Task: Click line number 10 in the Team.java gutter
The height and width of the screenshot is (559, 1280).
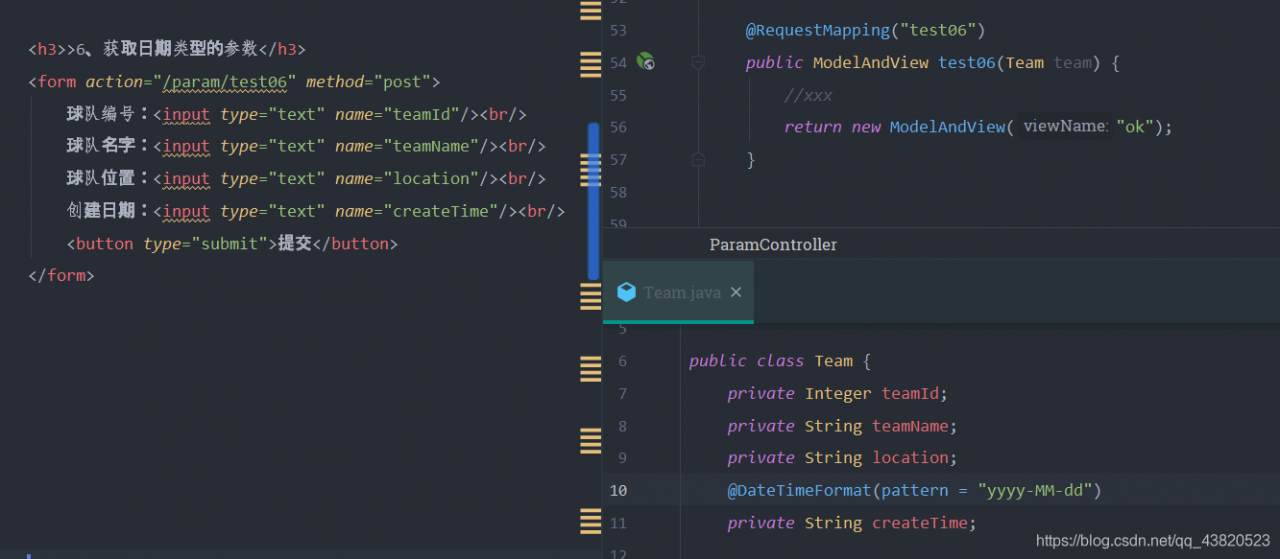Action: pyautogui.click(x=618, y=490)
